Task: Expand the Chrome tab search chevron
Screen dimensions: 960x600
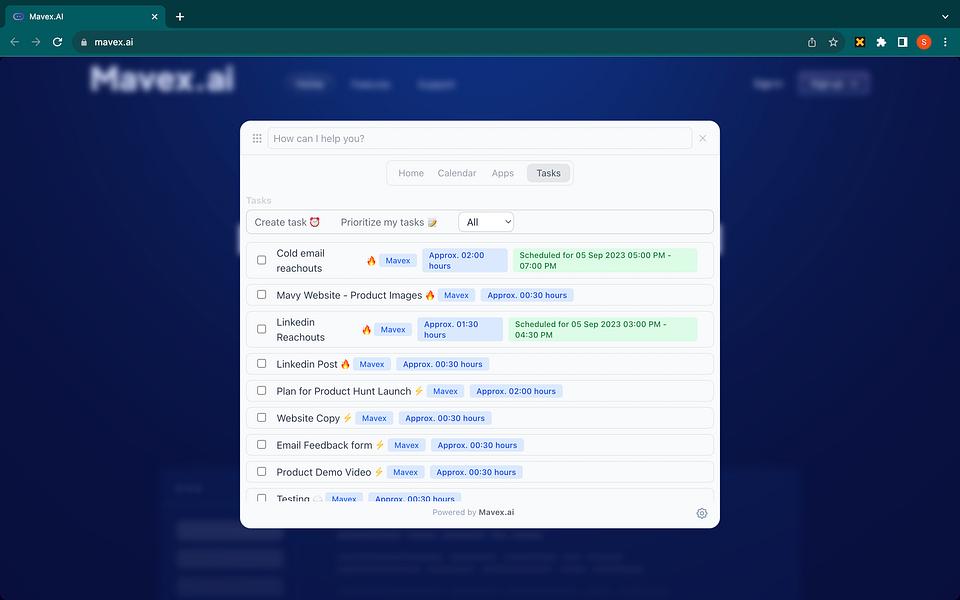Action: click(x=945, y=17)
